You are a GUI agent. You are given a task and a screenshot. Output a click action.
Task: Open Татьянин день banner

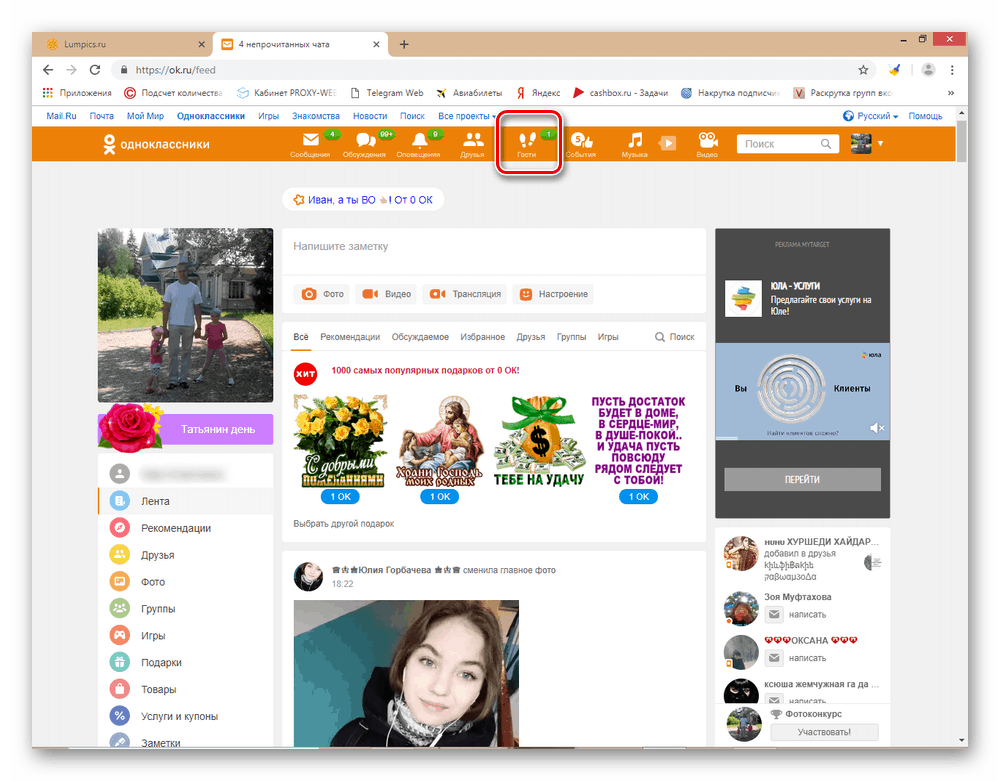186,429
